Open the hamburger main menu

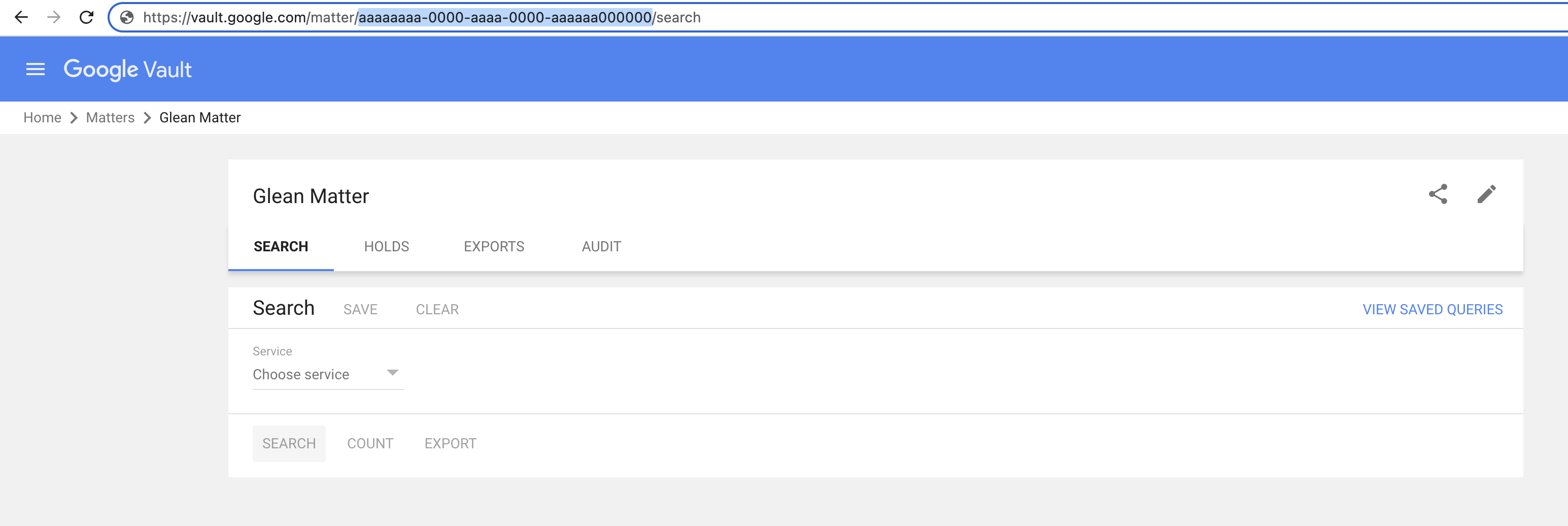36,70
